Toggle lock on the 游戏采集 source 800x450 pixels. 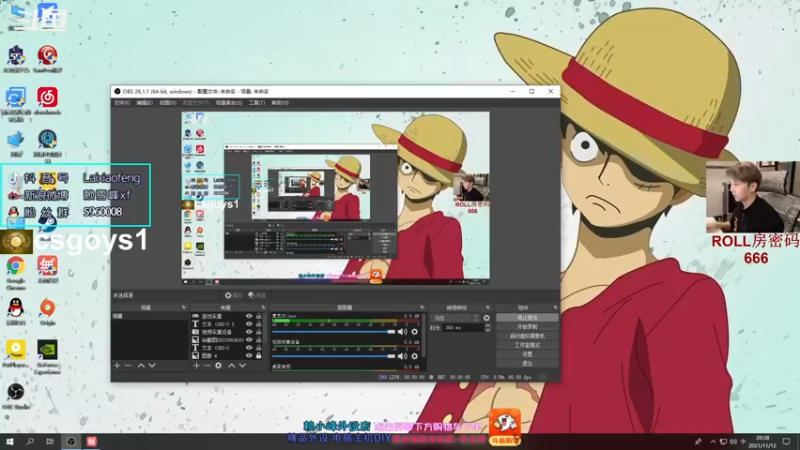click(259, 316)
